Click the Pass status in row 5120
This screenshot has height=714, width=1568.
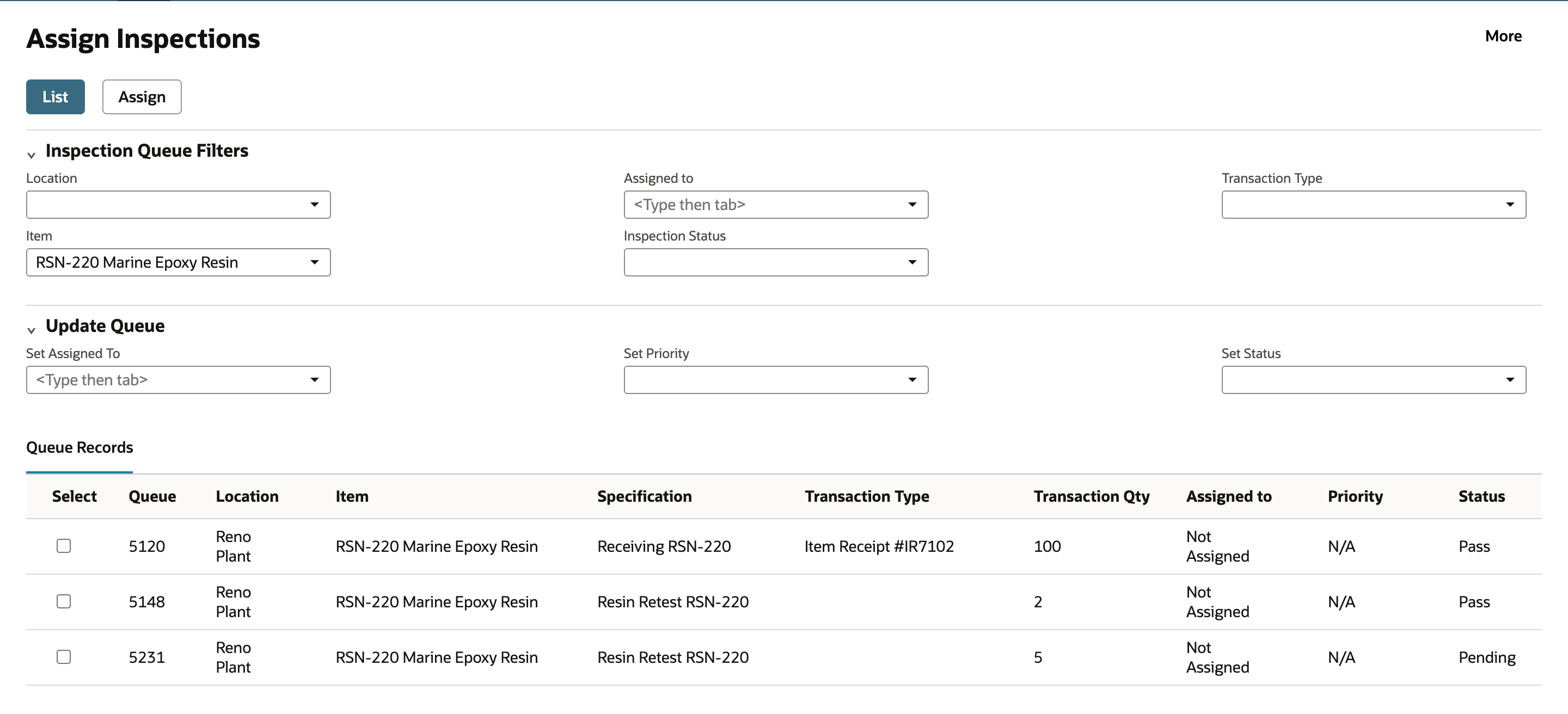coord(1474,546)
